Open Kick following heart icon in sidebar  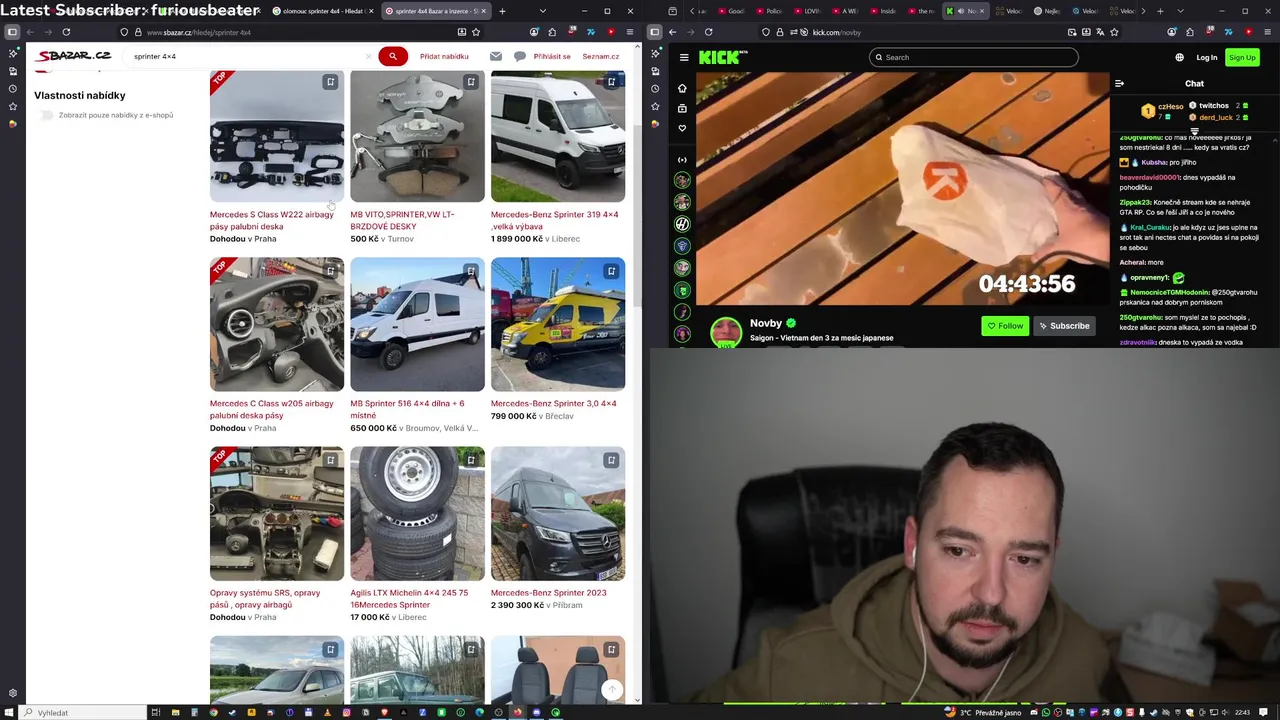click(x=682, y=128)
